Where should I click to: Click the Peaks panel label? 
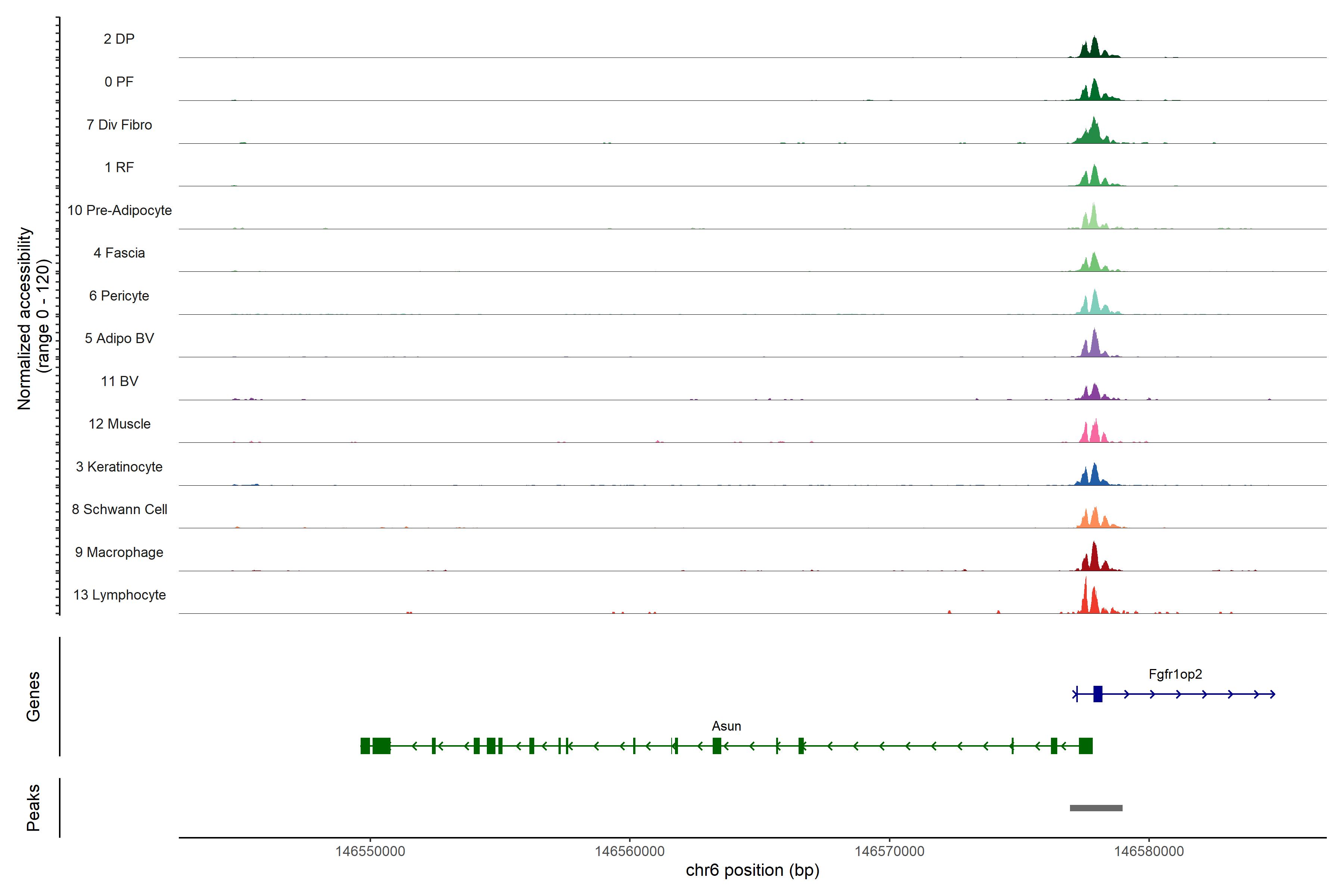coord(33,808)
